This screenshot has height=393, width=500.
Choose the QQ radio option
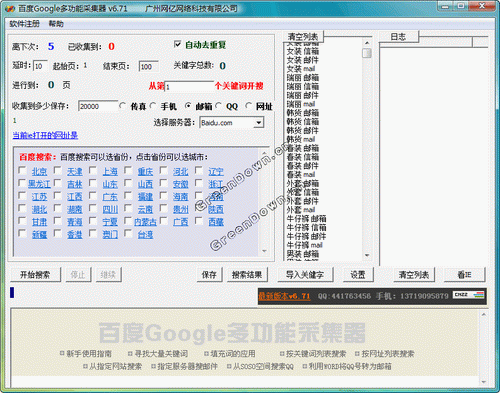coord(219,106)
